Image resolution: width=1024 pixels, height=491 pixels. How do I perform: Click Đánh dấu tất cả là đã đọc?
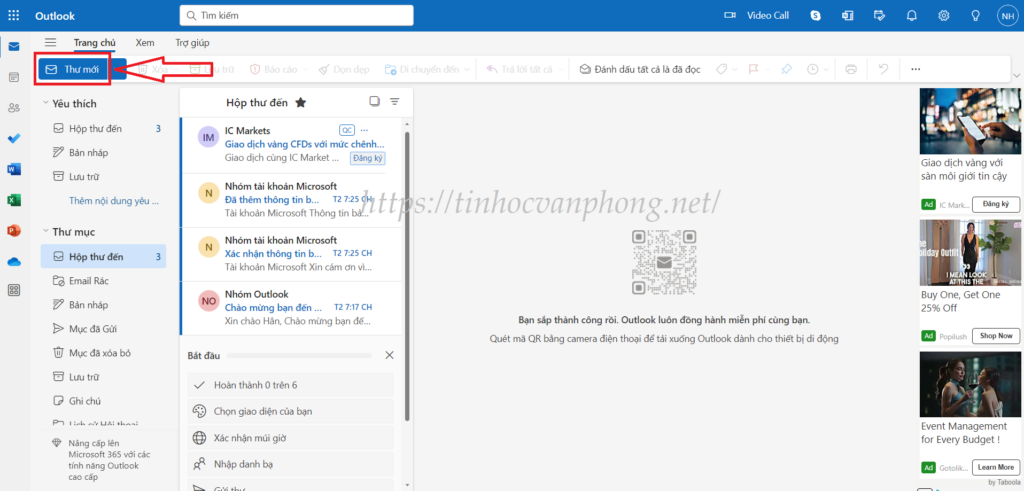[641, 69]
